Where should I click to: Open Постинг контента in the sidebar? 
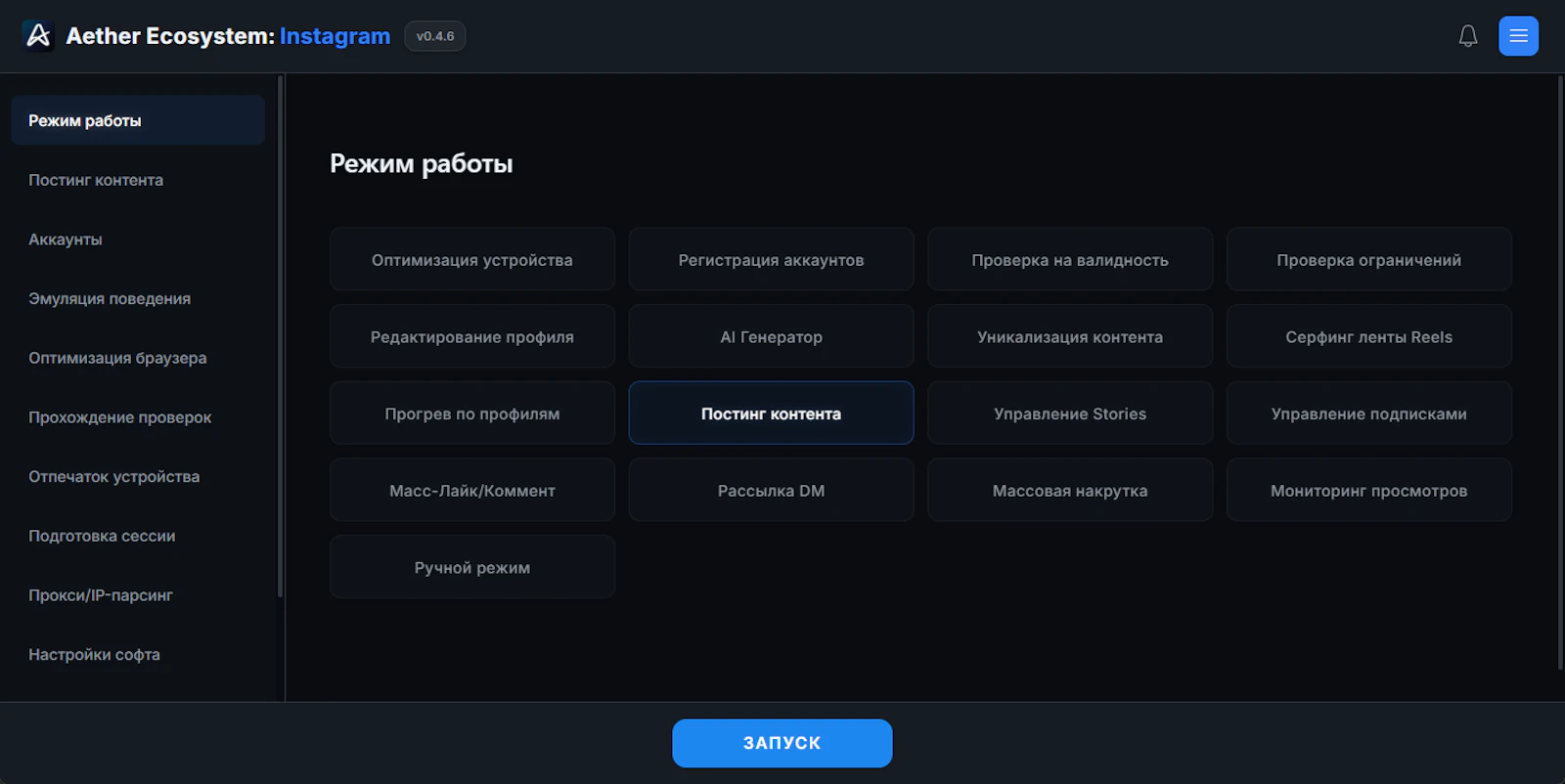138,180
